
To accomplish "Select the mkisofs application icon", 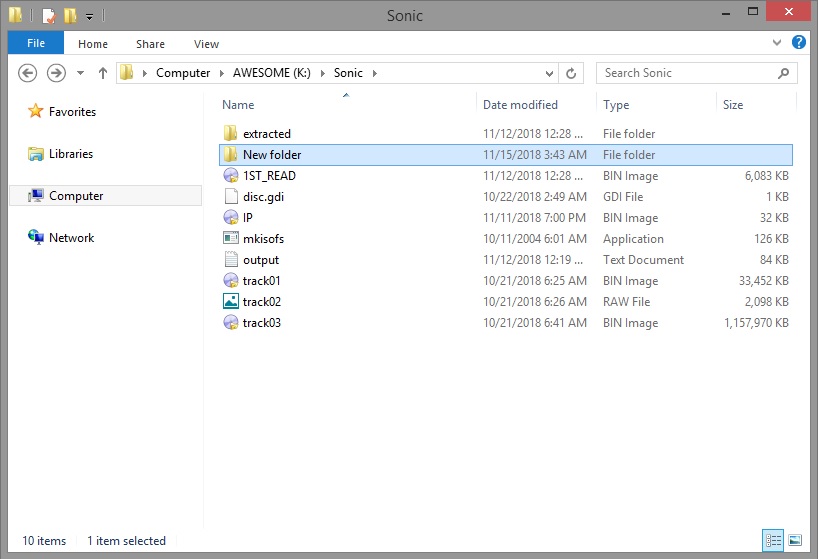I will click(x=231, y=238).
